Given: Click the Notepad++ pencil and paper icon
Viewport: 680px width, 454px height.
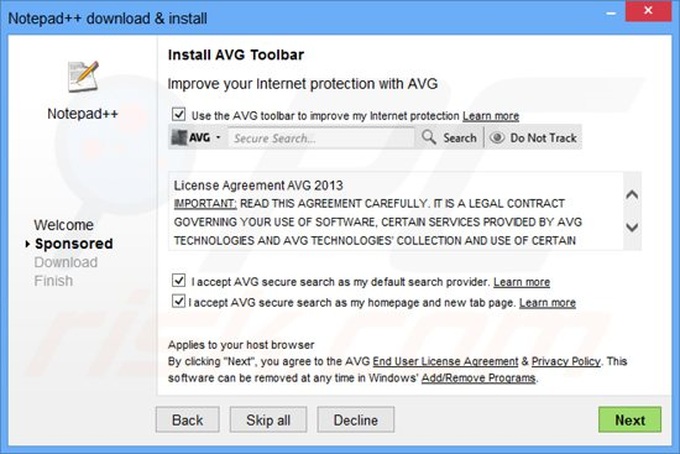Looking at the screenshot, I should (83, 76).
